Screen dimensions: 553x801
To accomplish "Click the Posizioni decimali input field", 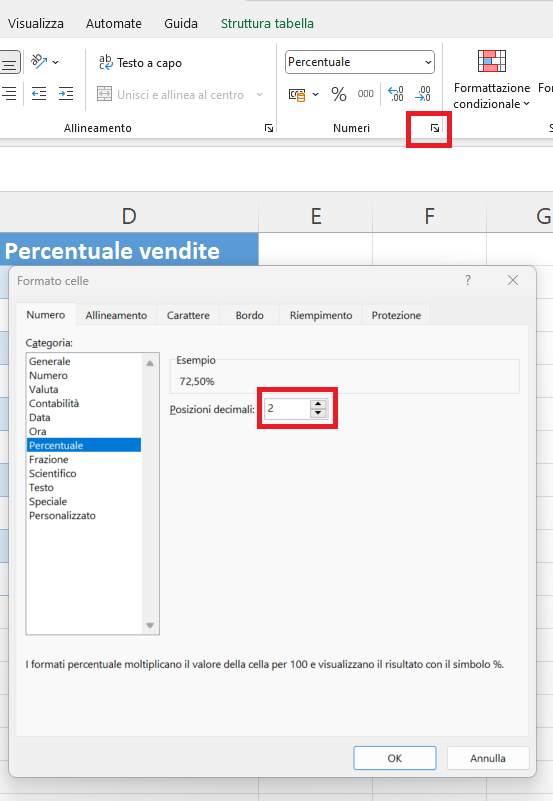I will [x=287, y=408].
